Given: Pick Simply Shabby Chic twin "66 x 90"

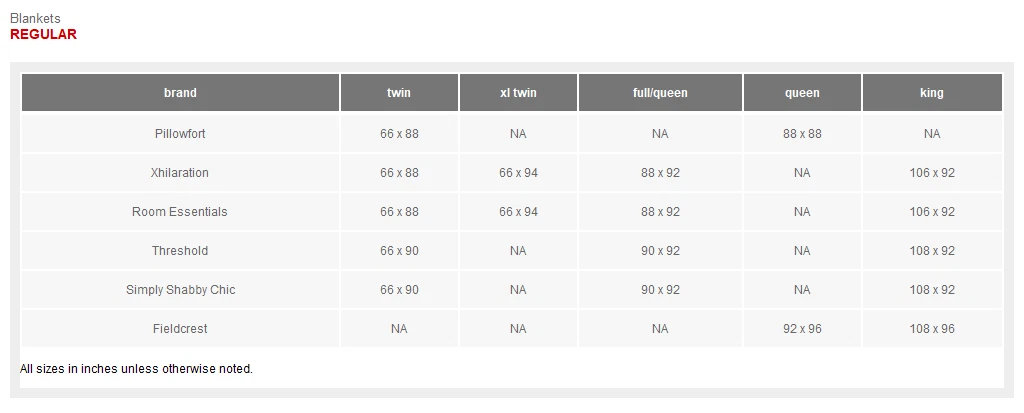Looking at the screenshot, I should pos(399,289).
